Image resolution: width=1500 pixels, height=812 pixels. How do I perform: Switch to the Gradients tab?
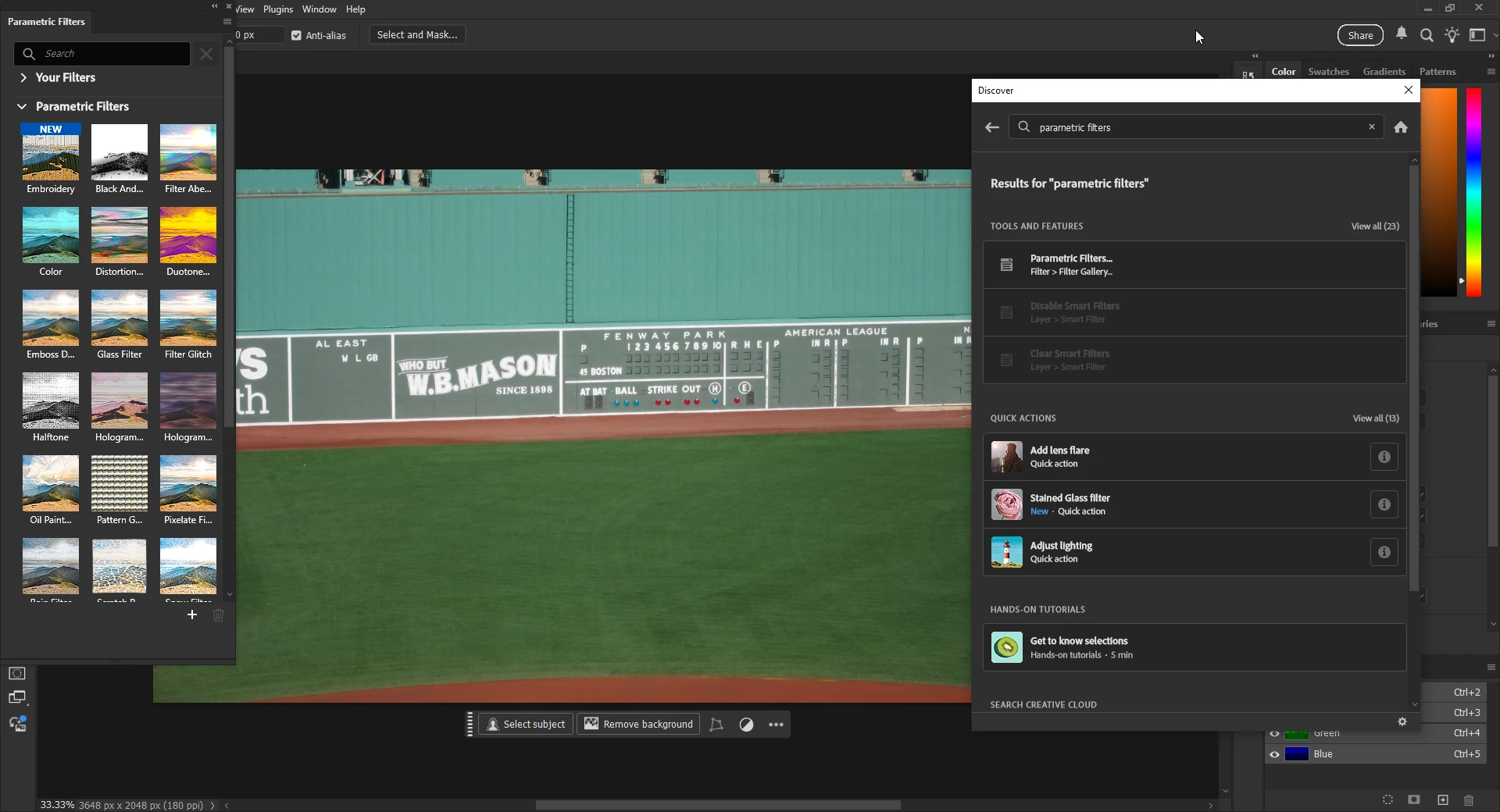coord(1384,72)
